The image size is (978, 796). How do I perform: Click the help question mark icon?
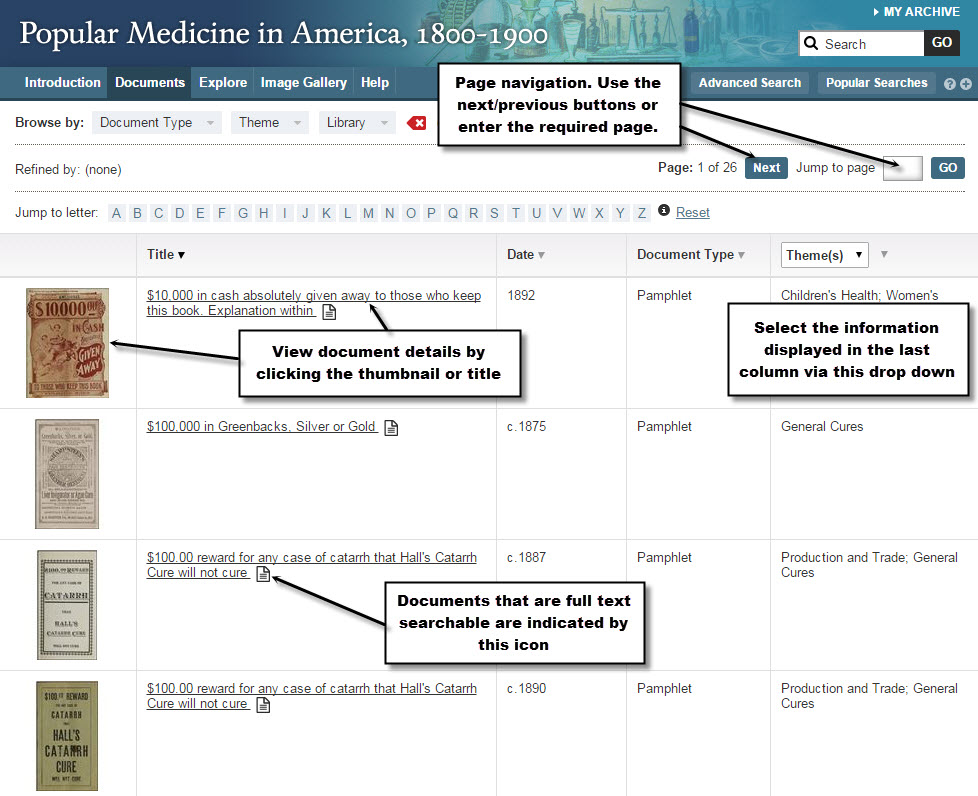tap(950, 84)
